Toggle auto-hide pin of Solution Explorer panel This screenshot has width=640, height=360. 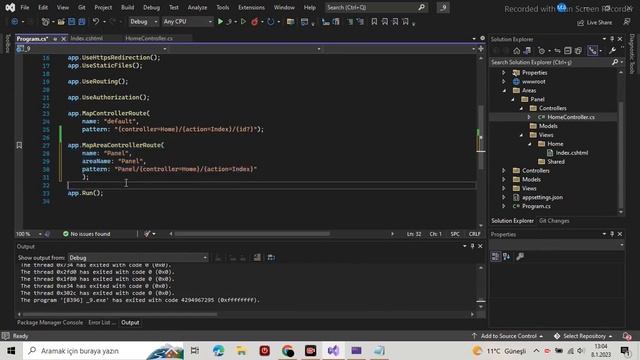(x=612, y=39)
